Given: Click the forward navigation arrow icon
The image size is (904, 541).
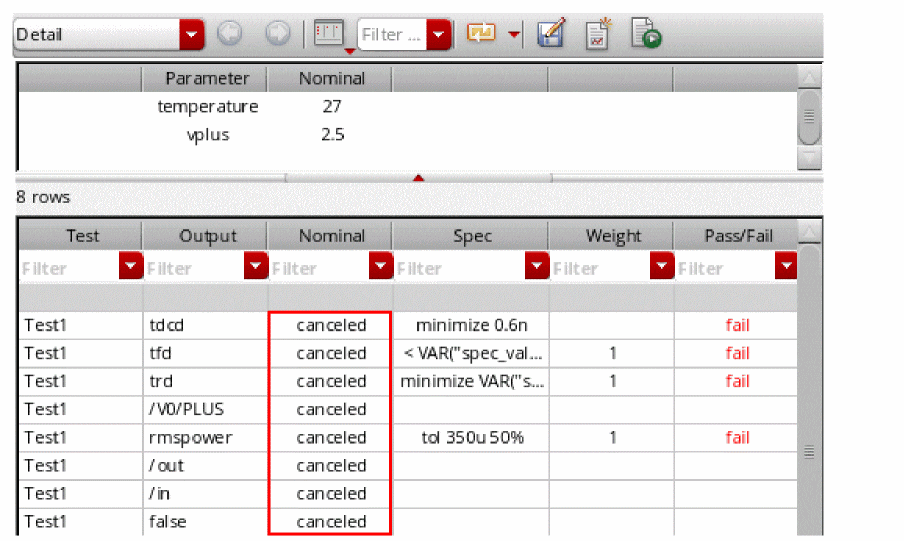Looking at the screenshot, I should click(278, 33).
